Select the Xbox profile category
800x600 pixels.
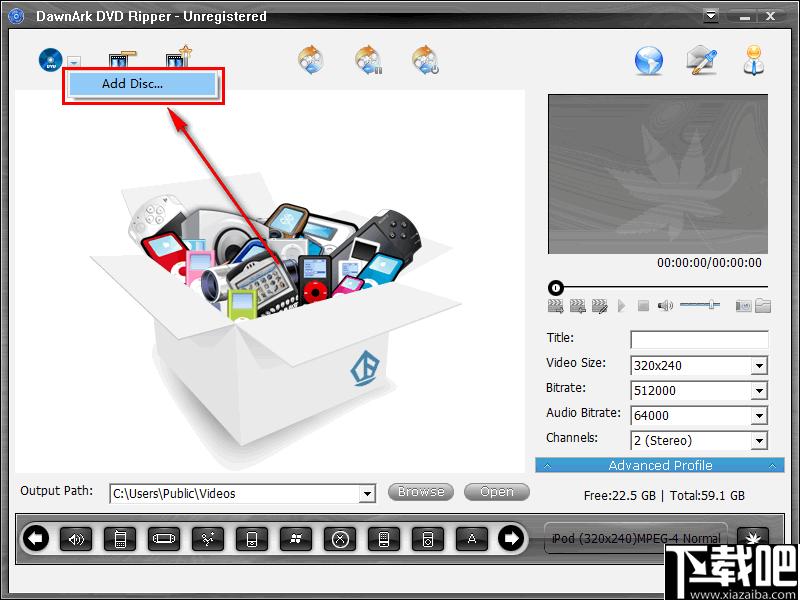[340, 539]
